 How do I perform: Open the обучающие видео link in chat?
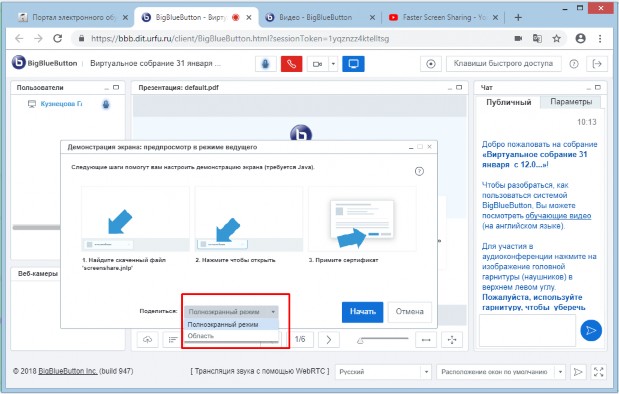[558, 216]
